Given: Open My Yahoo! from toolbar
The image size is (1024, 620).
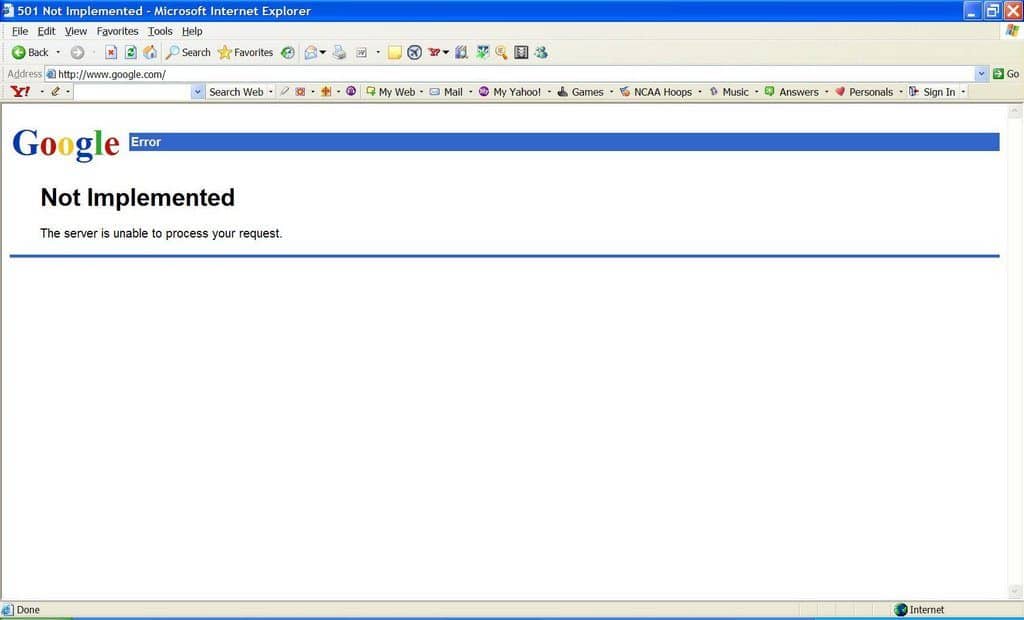Looking at the screenshot, I should pos(510,91).
